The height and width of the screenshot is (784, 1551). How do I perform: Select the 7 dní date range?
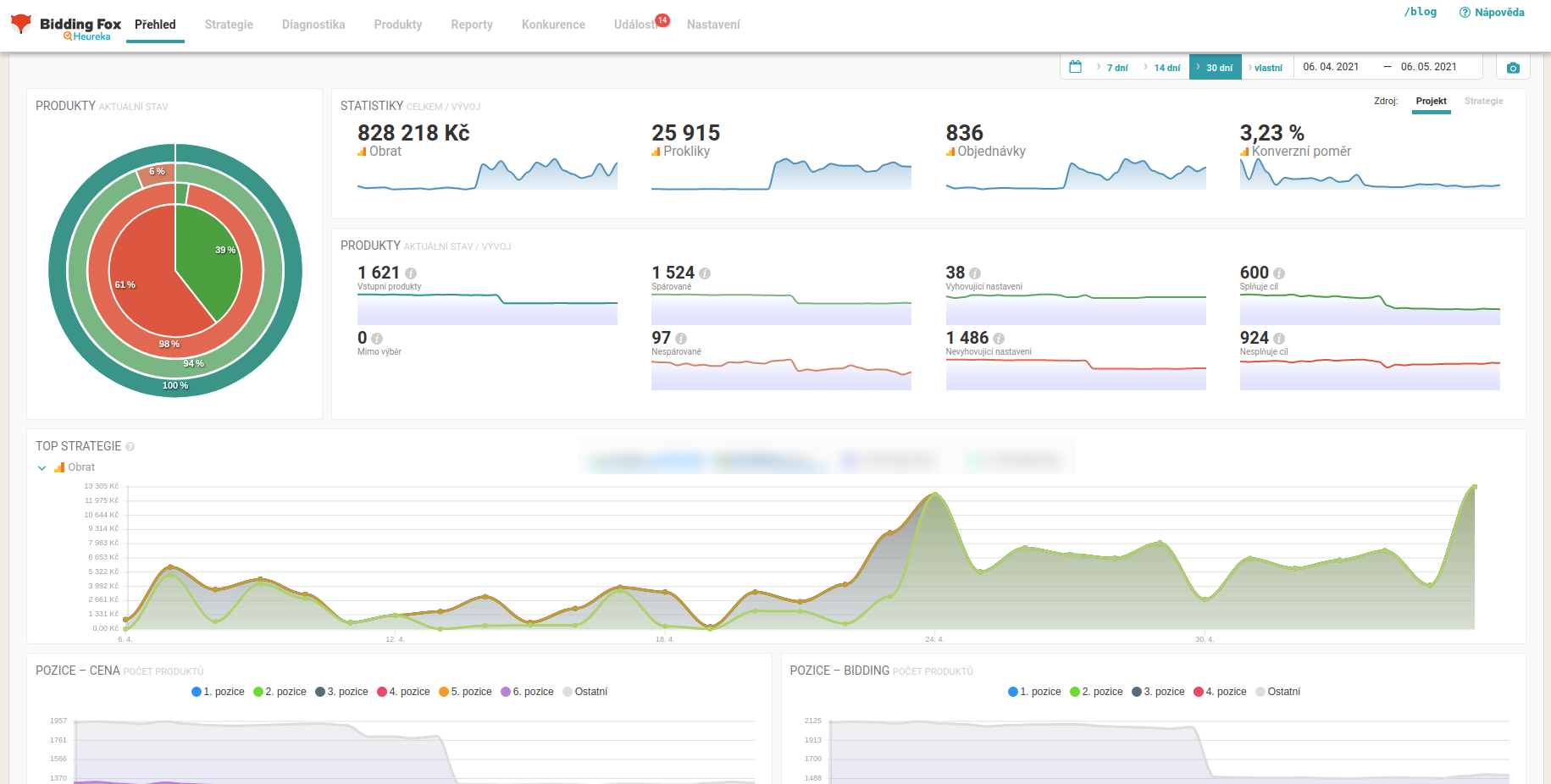pyautogui.click(x=1112, y=68)
